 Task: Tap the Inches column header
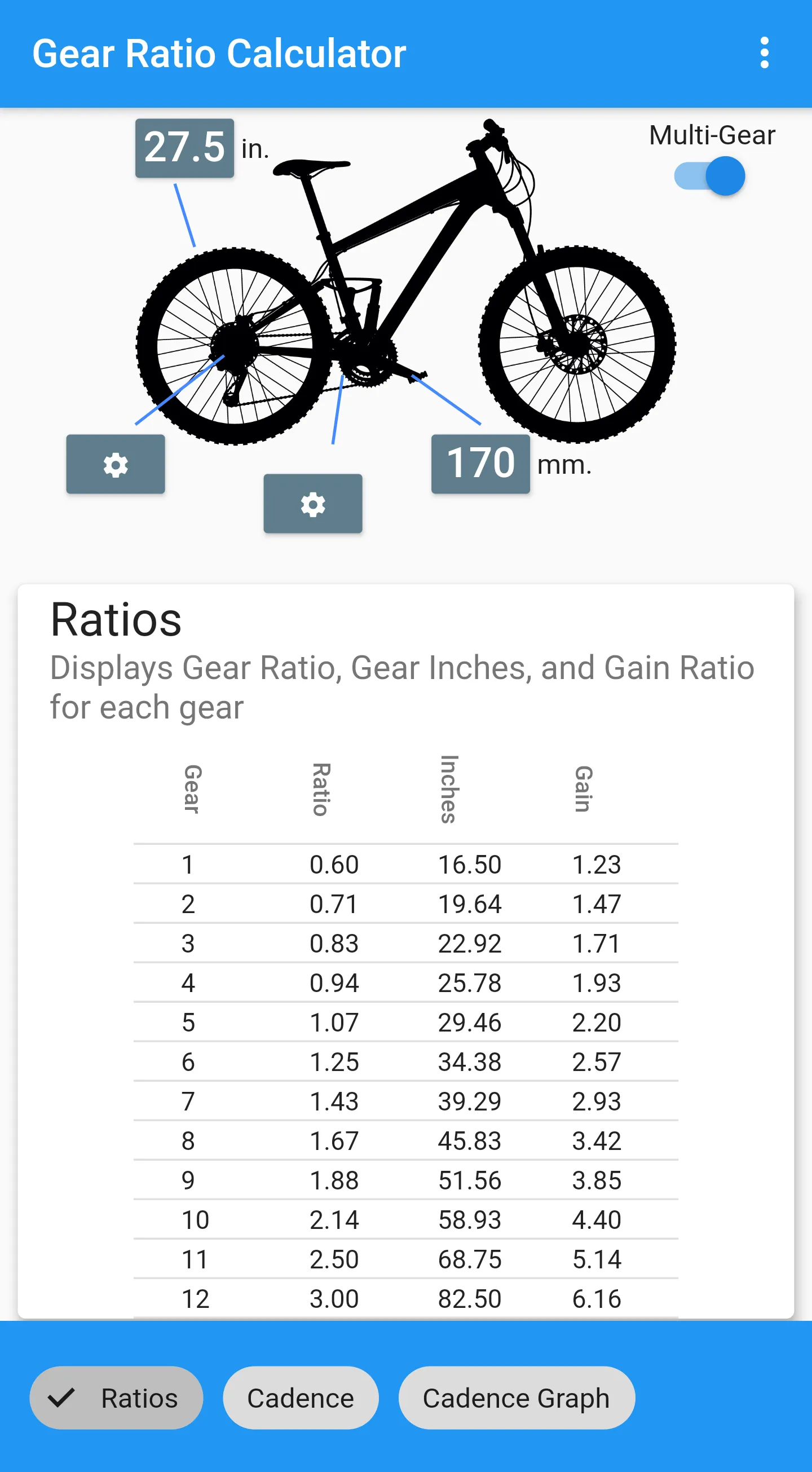pyautogui.click(x=449, y=788)
